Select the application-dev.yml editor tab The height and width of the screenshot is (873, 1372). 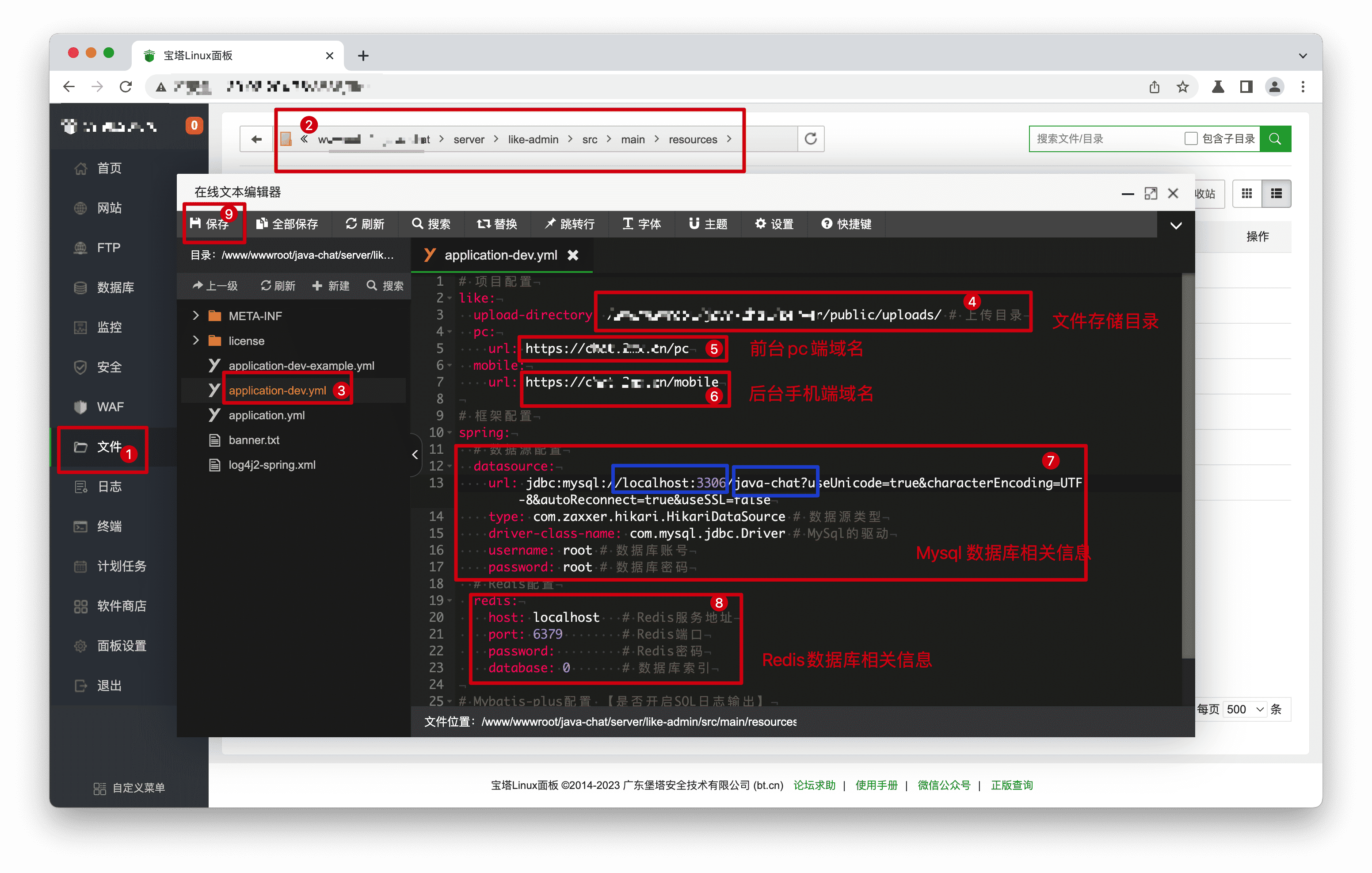500,255
